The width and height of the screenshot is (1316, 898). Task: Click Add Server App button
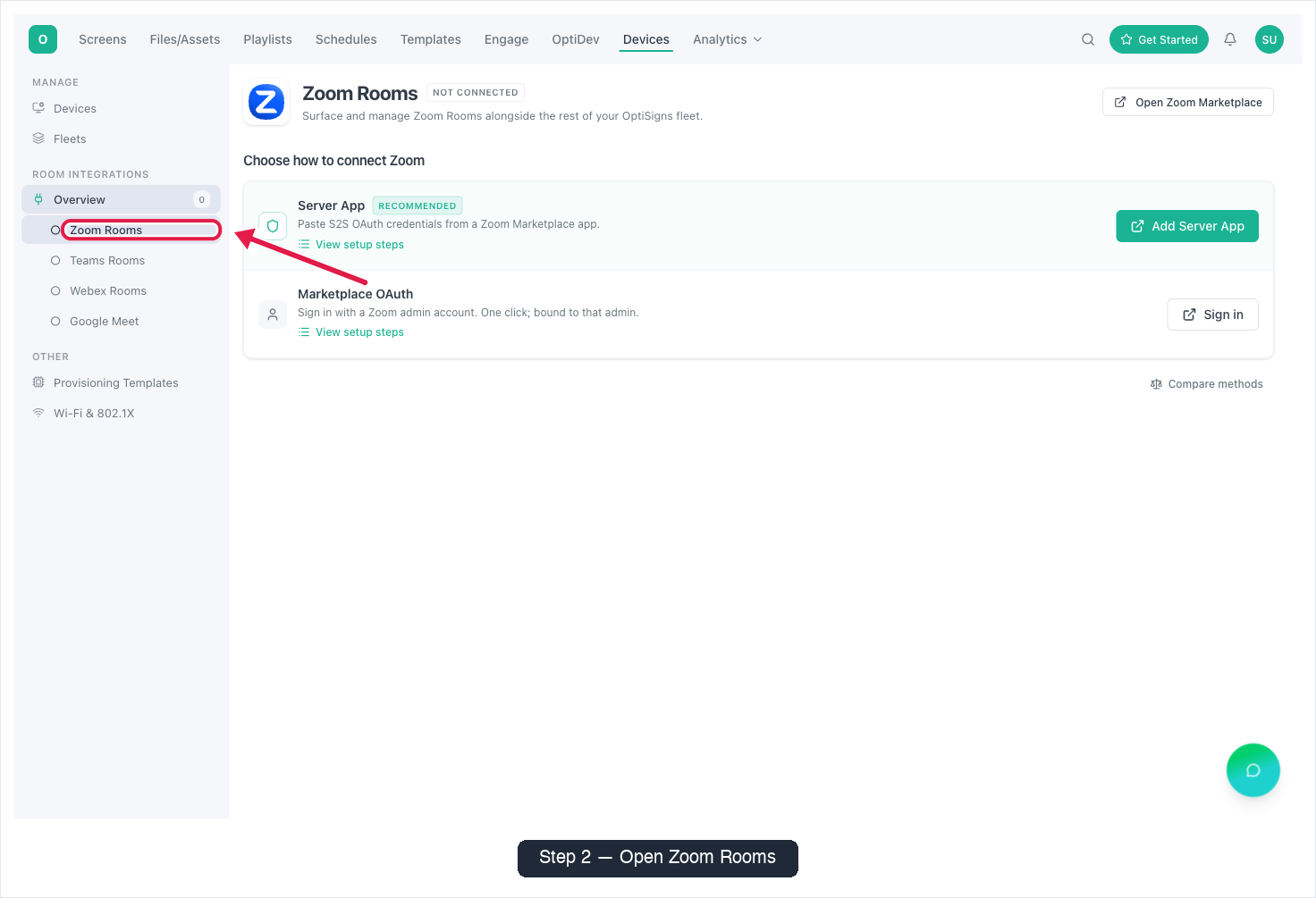1187,226
